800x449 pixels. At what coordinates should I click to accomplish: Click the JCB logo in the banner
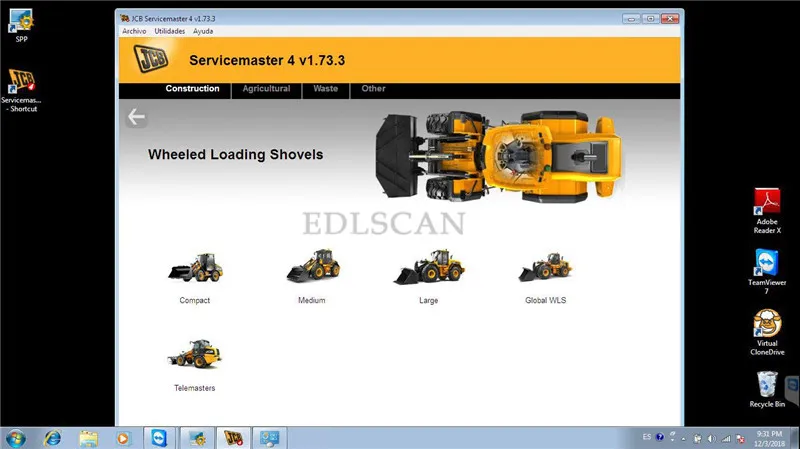pyautogui.click(x=151, y=58)
